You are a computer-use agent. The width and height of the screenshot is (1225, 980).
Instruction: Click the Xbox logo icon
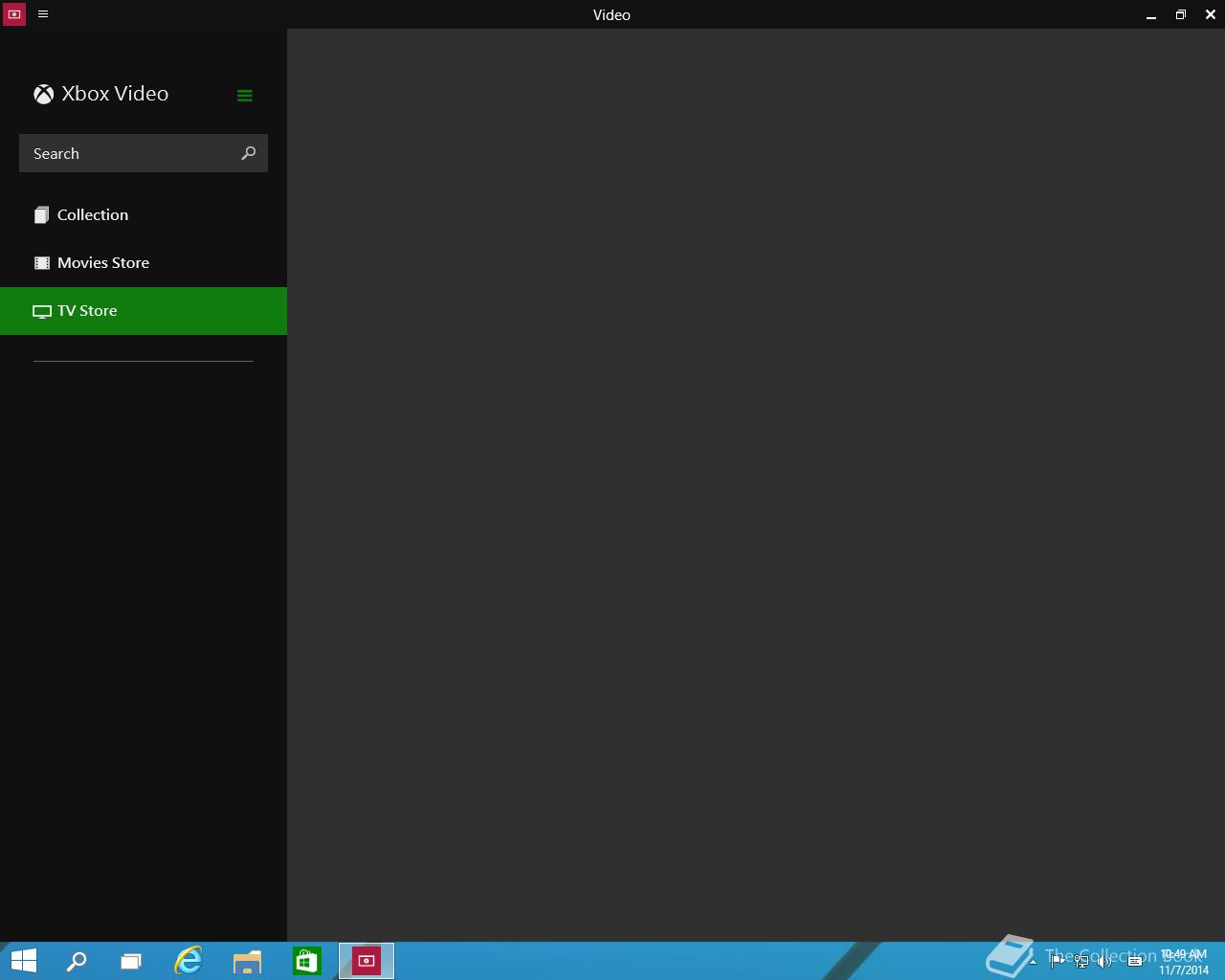43,94
